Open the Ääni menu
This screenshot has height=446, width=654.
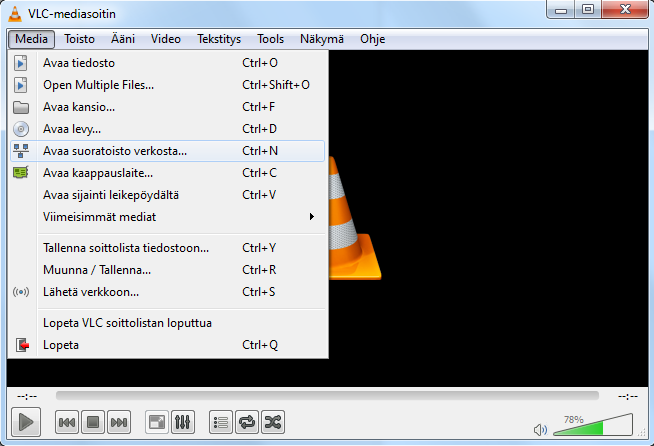[123, 39]
